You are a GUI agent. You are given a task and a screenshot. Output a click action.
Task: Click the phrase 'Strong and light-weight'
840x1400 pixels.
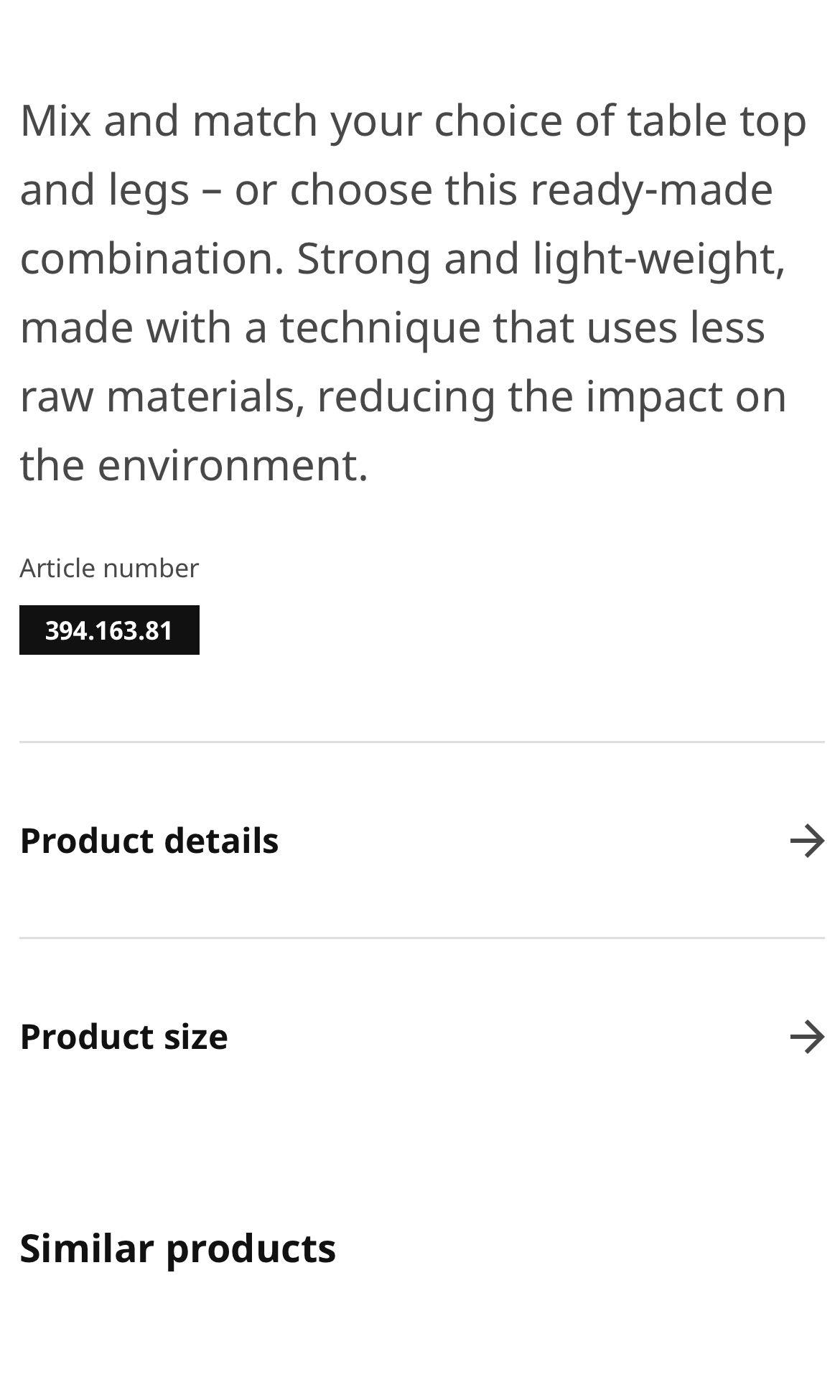pos(540,258)
